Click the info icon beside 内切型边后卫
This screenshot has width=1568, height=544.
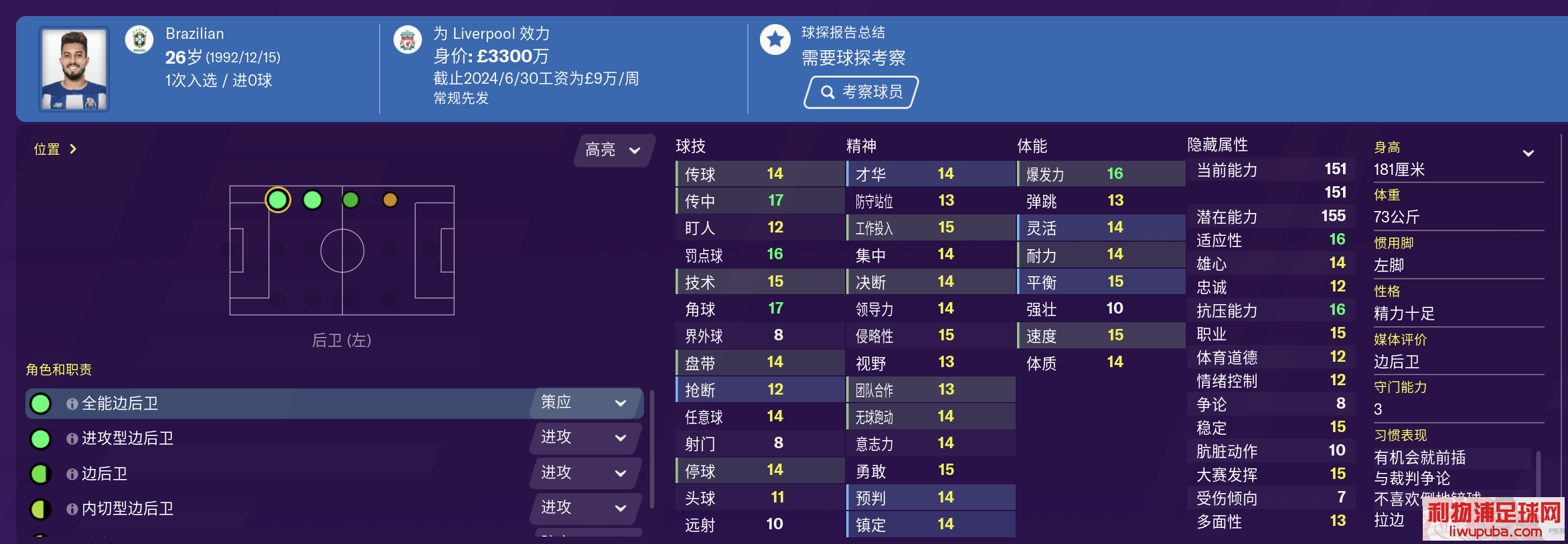click(x=72, y=509)
